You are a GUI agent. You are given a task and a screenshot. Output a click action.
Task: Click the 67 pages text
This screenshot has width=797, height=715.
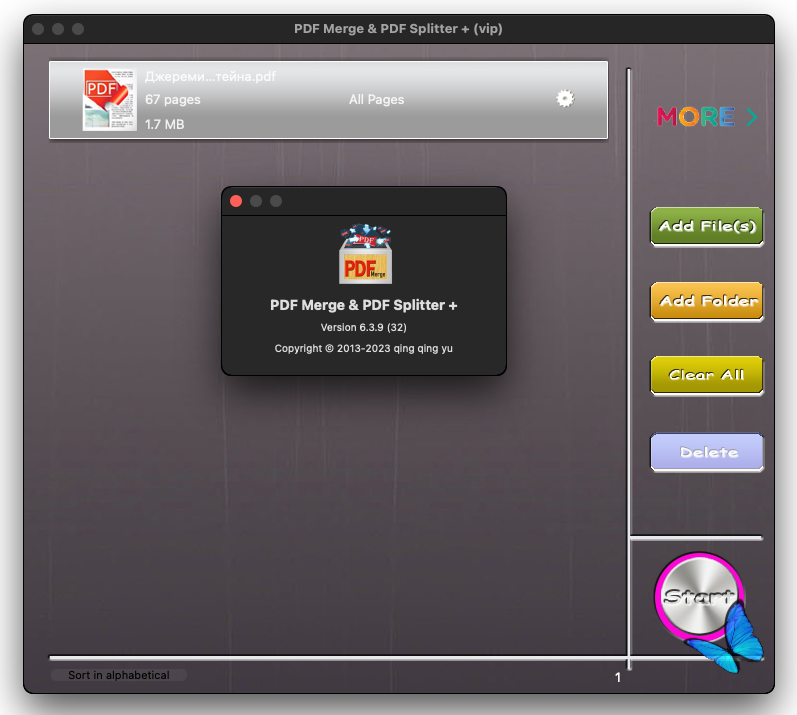coord(173,100)
